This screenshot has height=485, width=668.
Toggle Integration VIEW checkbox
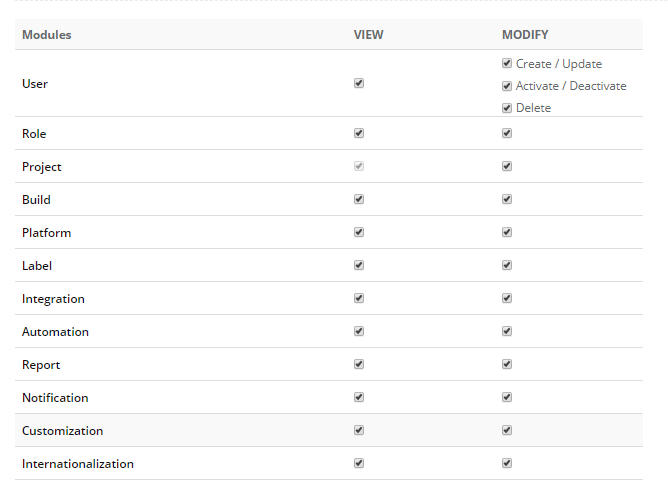[359, 298]
